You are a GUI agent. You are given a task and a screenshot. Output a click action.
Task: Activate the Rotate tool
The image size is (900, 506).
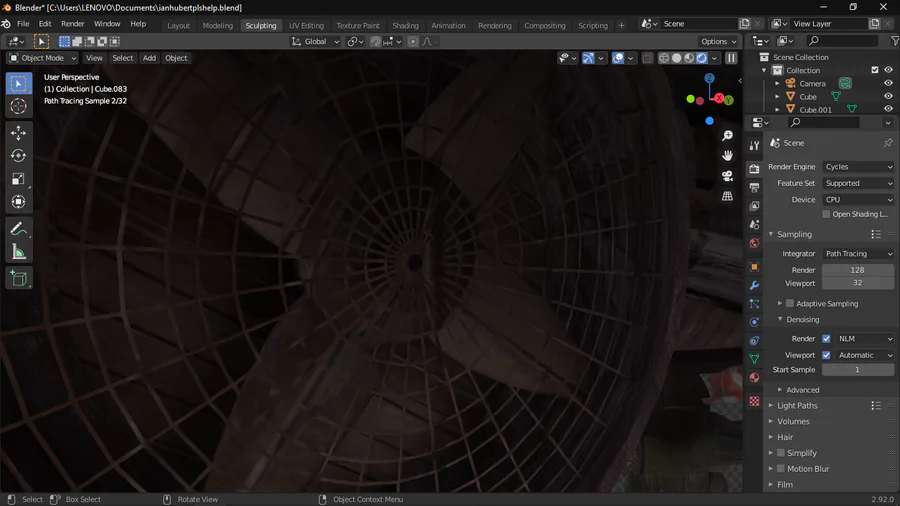click(x=18, y=155)
